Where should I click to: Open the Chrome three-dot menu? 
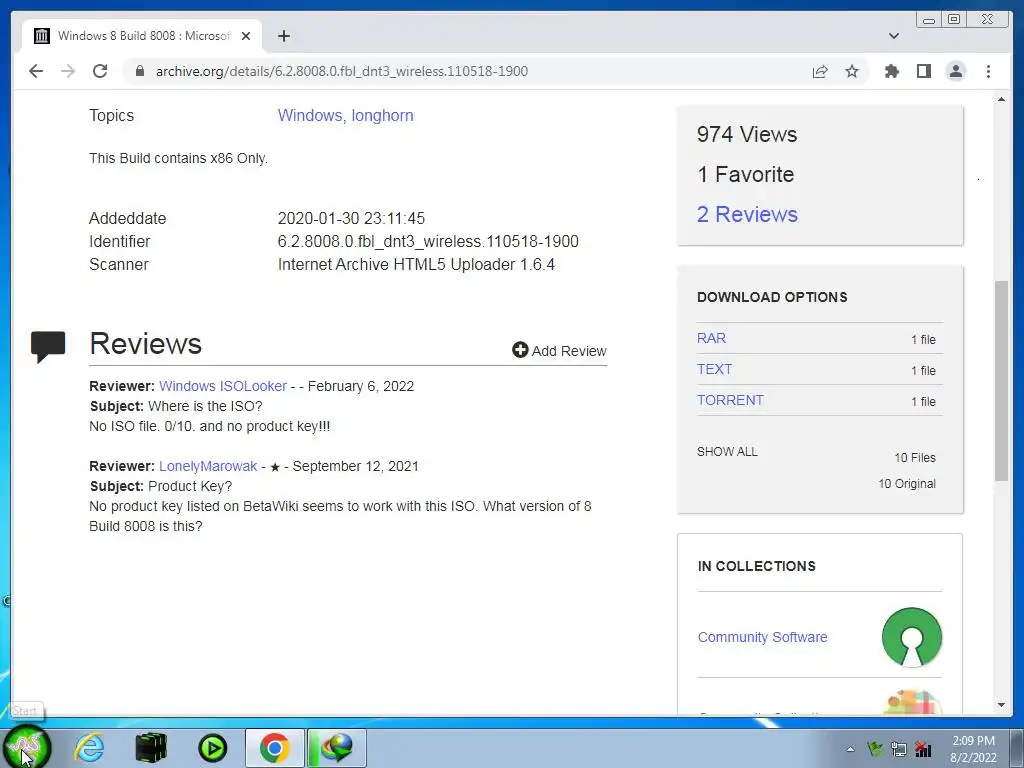(x=988, y=71)
